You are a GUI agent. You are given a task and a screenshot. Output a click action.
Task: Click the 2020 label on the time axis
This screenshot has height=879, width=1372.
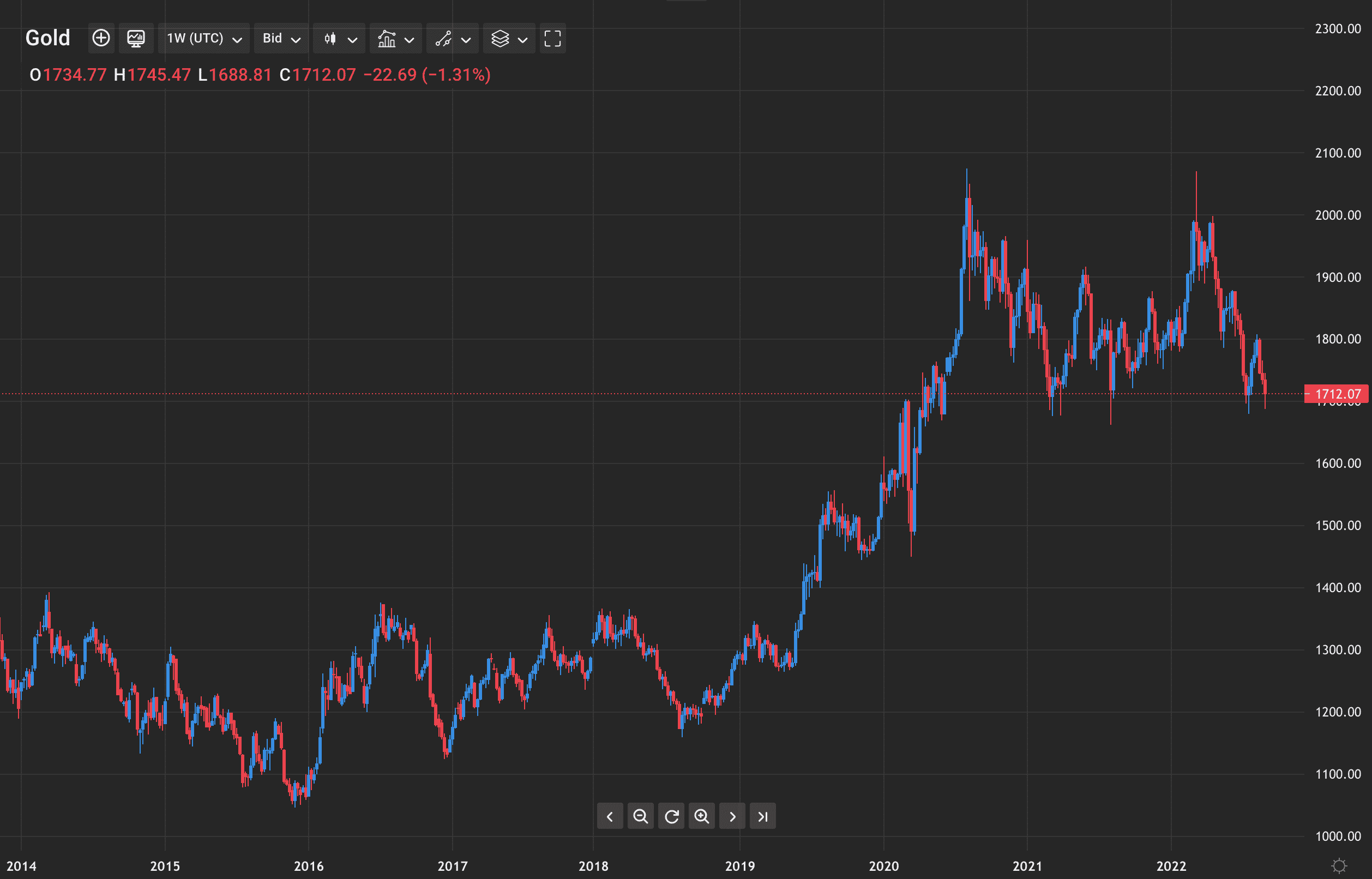[x=883, y=866]
